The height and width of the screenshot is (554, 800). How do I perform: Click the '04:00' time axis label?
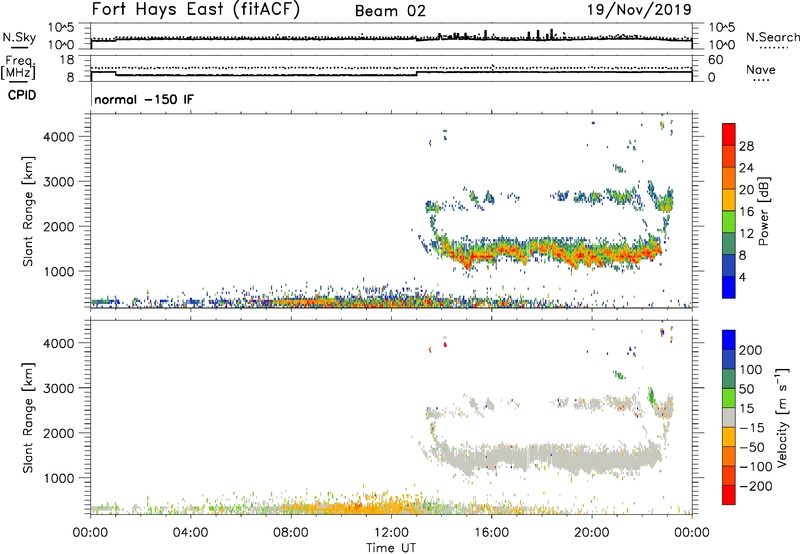pyautogui.click(x=190, y=533)
